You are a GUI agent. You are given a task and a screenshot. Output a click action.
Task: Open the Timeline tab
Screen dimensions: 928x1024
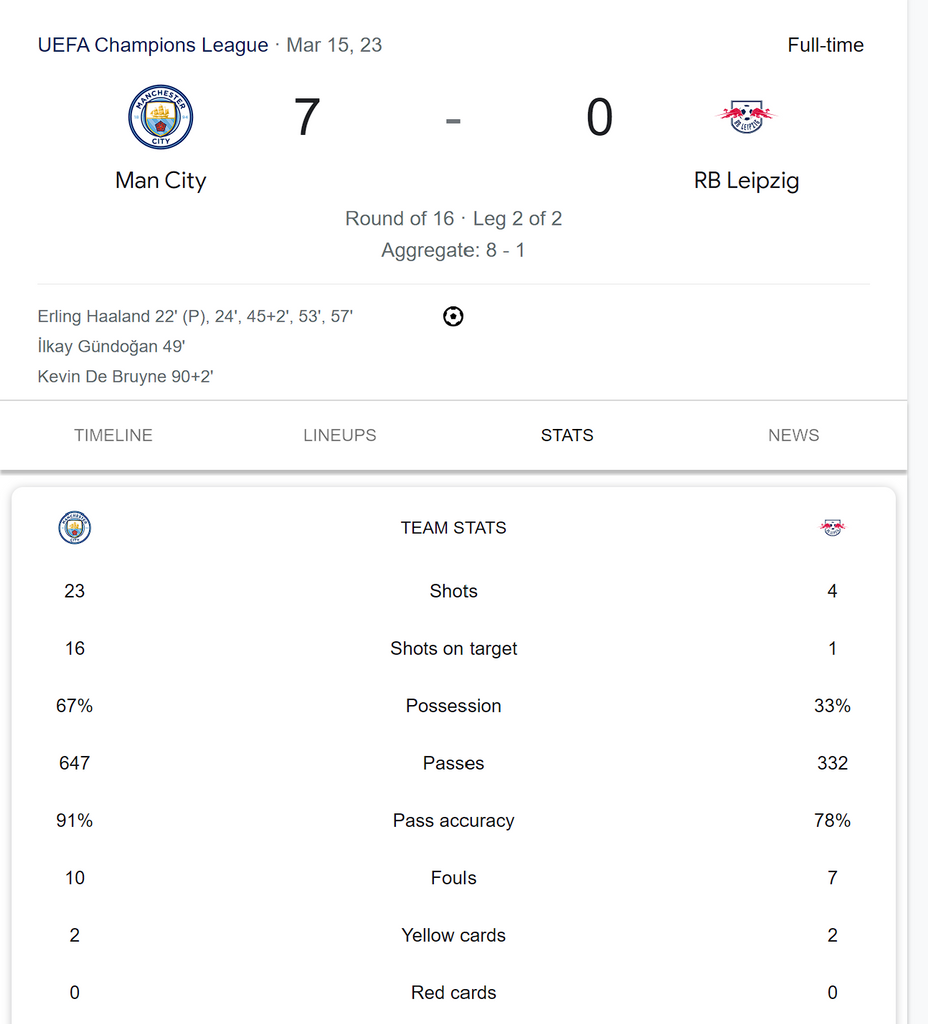(113, 435)
